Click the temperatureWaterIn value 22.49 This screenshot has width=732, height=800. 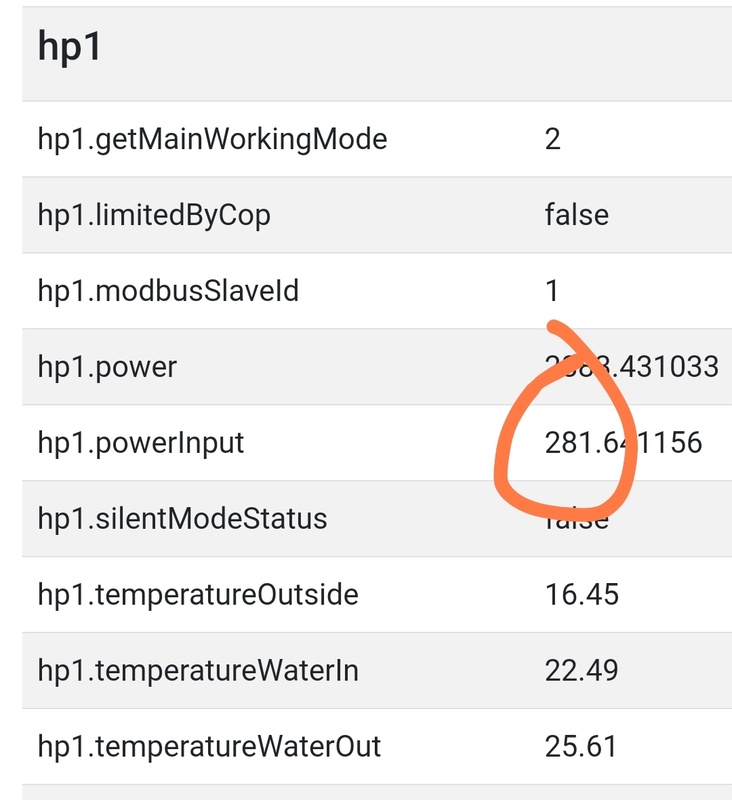(582, 670)
